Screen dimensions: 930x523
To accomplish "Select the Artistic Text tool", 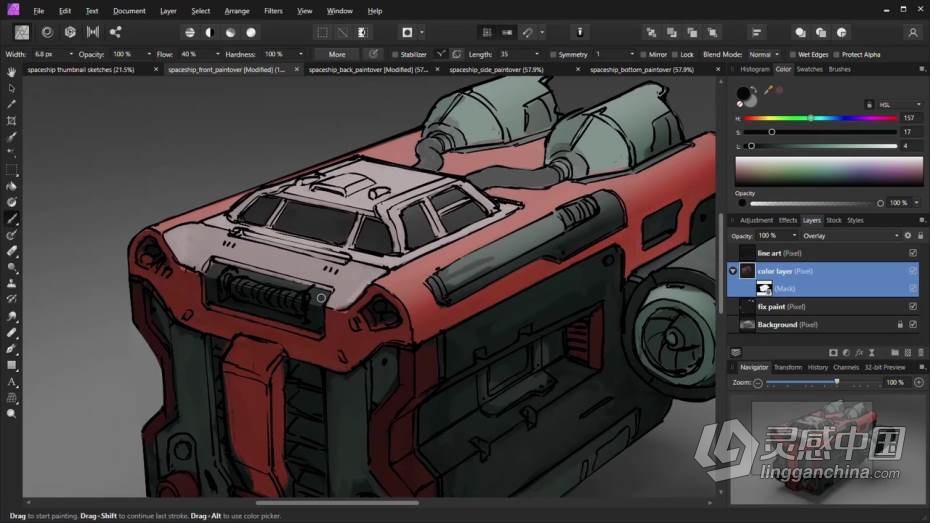I will 11,382.
